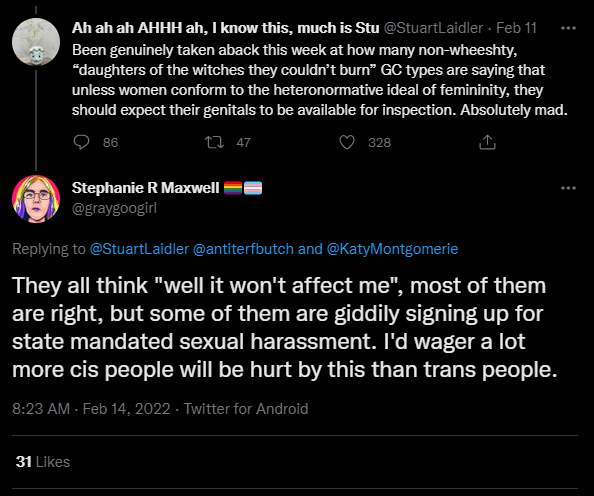Click the 8:23 AM Feb 14, 2022 timestamp
Viewport: 594px width, 496px height.
point(91,409)
